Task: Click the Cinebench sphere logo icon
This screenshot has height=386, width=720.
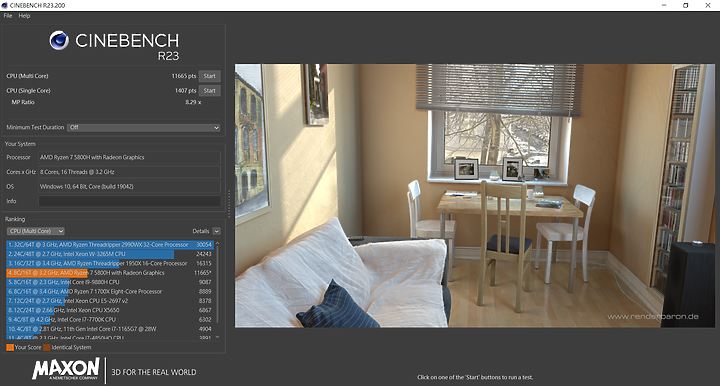Action: 59,40
